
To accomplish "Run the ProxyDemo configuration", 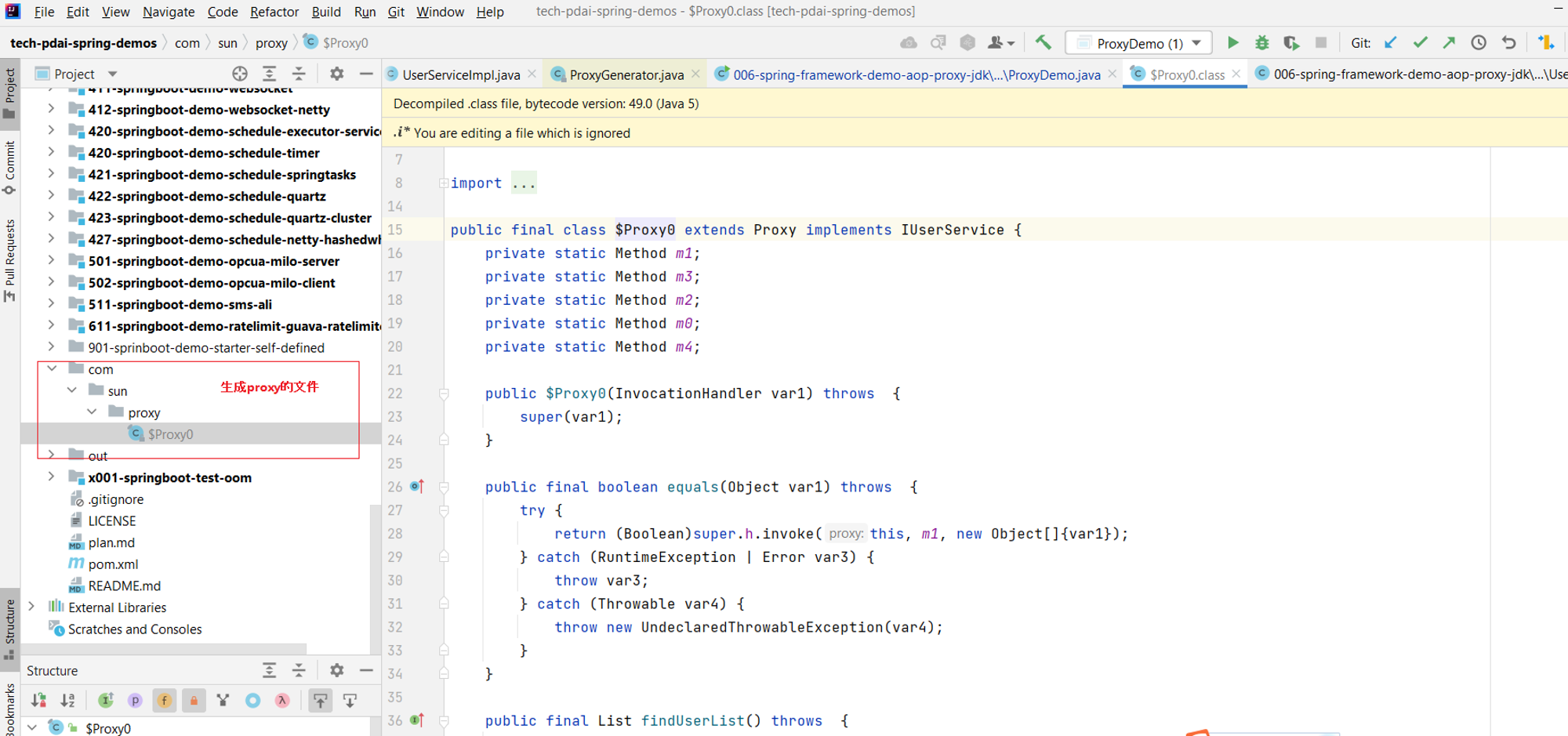I will pyautogui.click(x=1232, y=43).
